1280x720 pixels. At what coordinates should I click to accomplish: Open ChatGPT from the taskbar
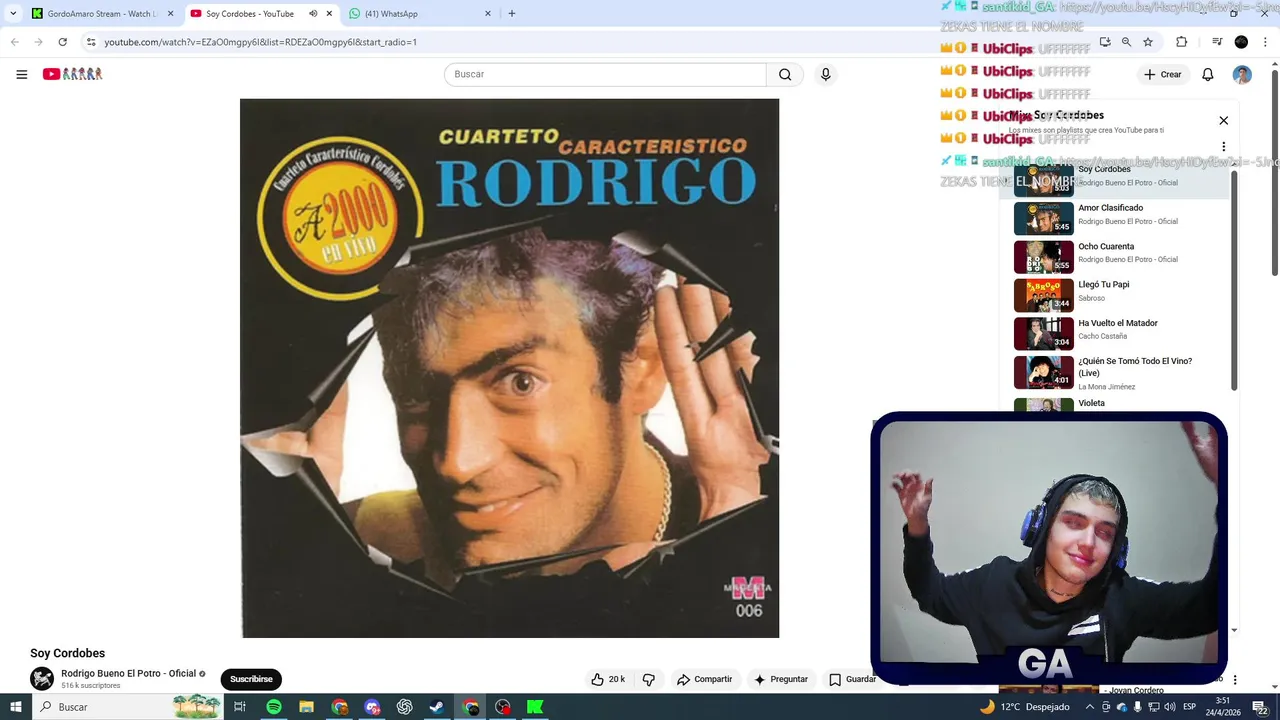point(404,707)
